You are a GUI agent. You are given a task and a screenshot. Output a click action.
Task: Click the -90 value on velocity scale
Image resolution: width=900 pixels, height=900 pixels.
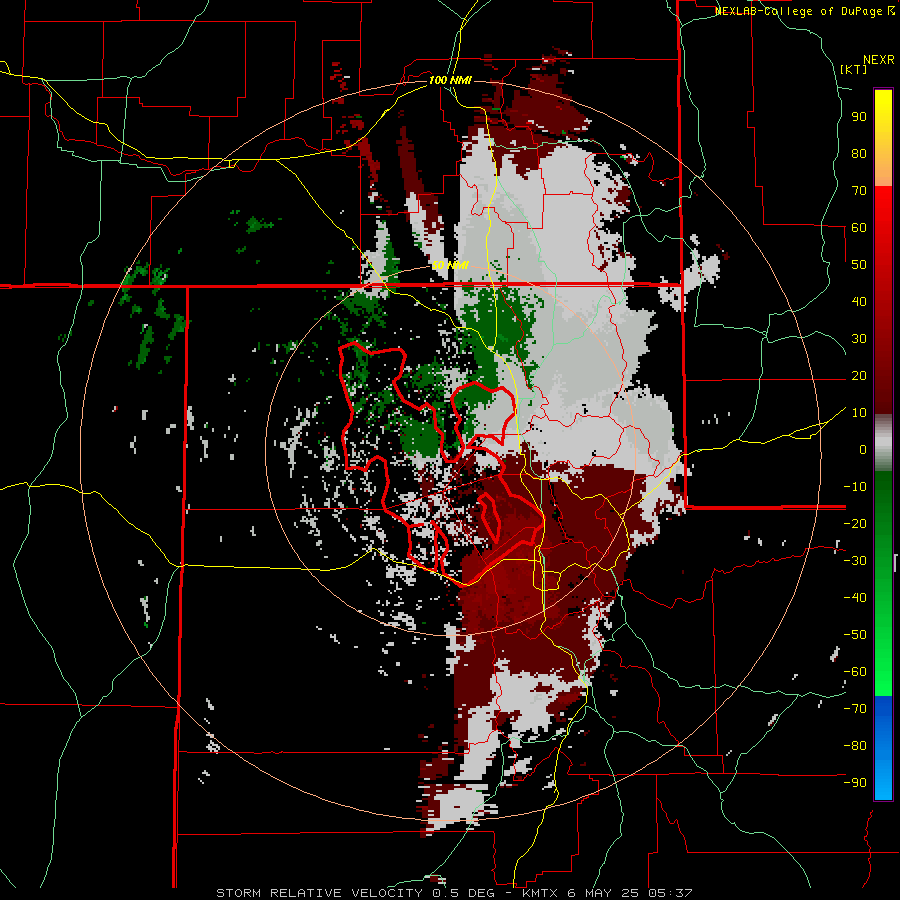[855, 783]
